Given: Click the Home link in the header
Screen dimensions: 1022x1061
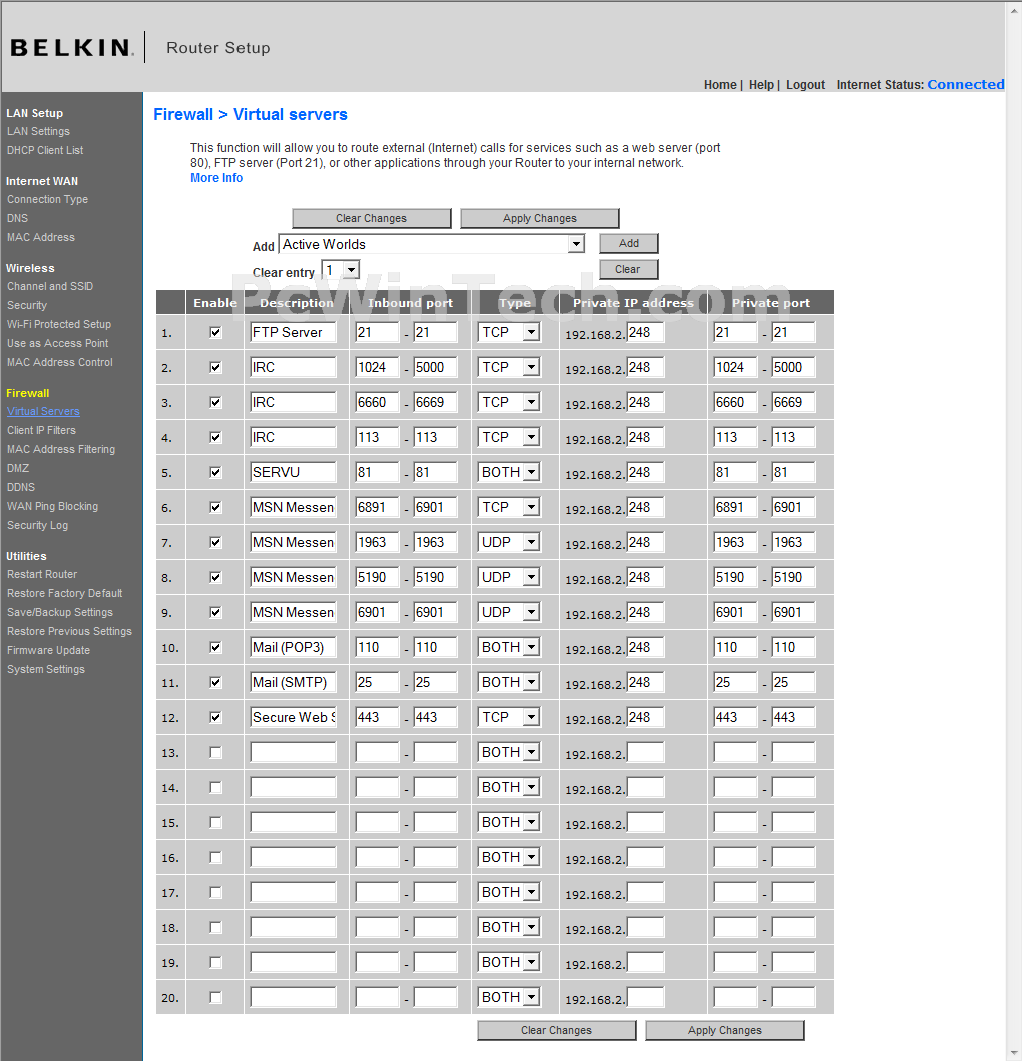Looking at the screenshot, I should (720, 85).
